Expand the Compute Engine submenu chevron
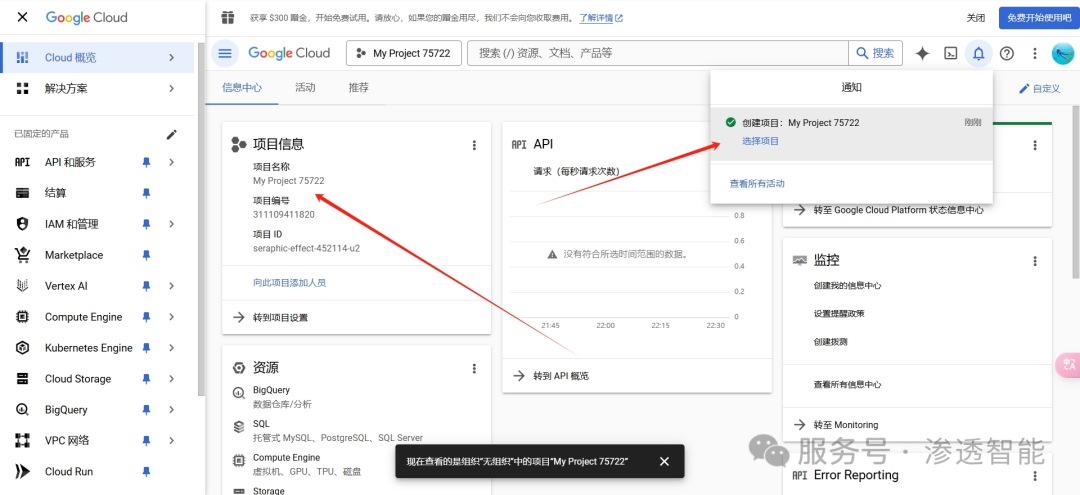The width and height of the screenshot is (1080, 495). (172, 317)
